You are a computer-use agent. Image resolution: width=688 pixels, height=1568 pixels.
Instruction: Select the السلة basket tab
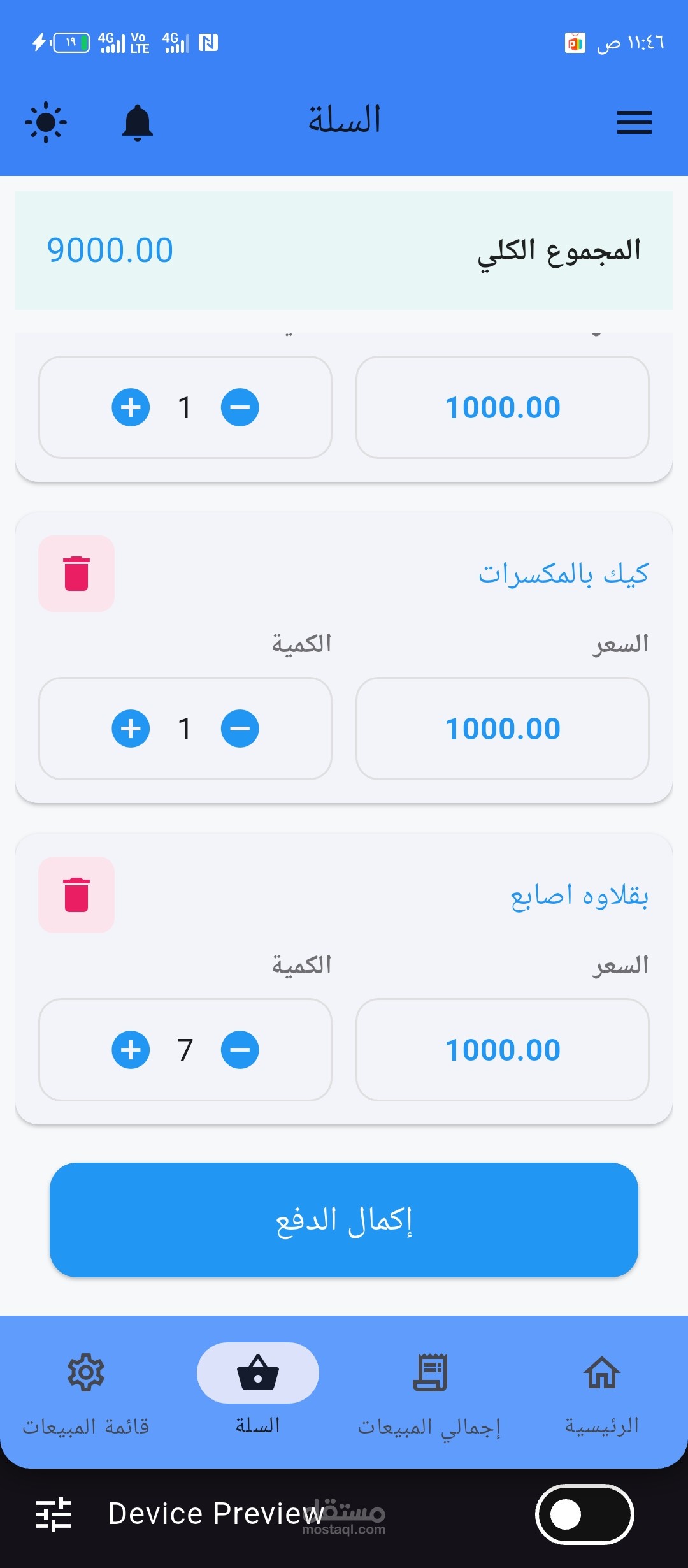click(258, 1393)
